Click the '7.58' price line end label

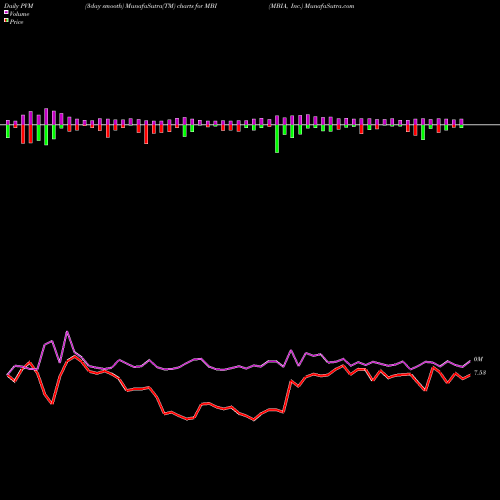480,373
